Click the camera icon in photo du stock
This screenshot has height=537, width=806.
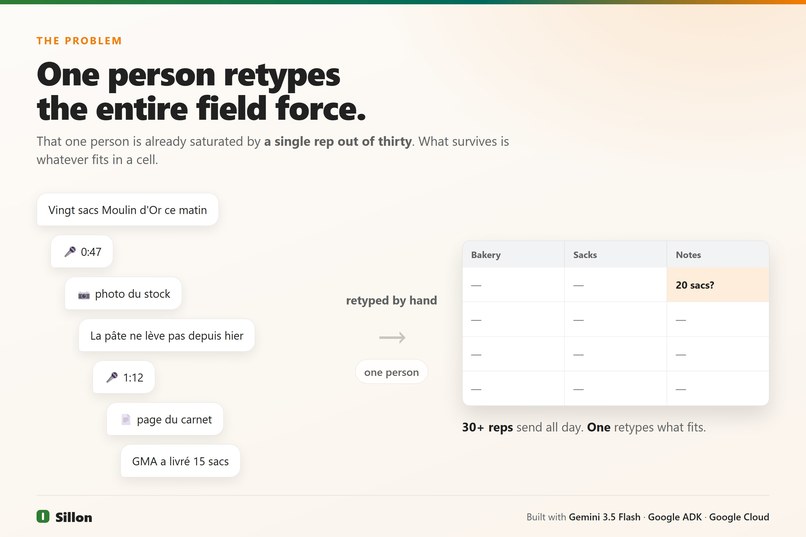(84, 295)
